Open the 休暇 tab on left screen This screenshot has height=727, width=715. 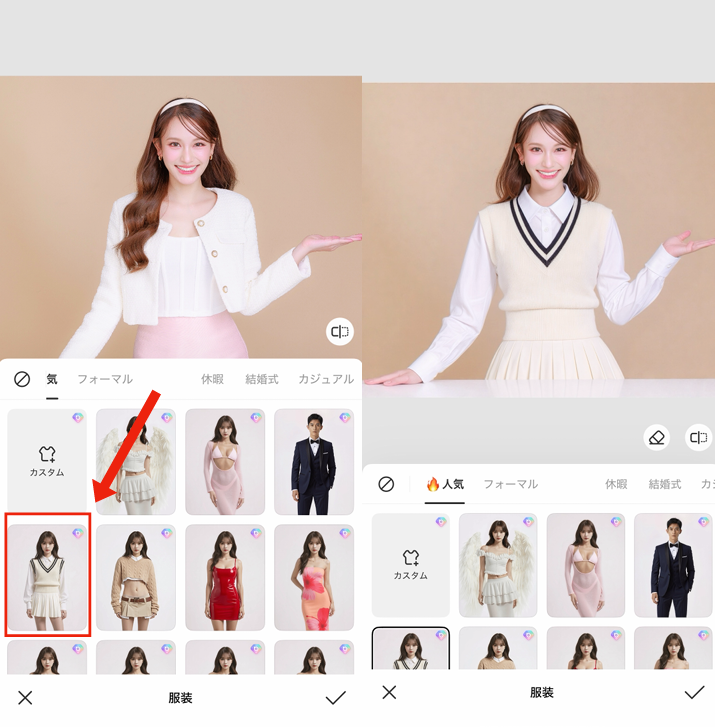click(212, 380)
